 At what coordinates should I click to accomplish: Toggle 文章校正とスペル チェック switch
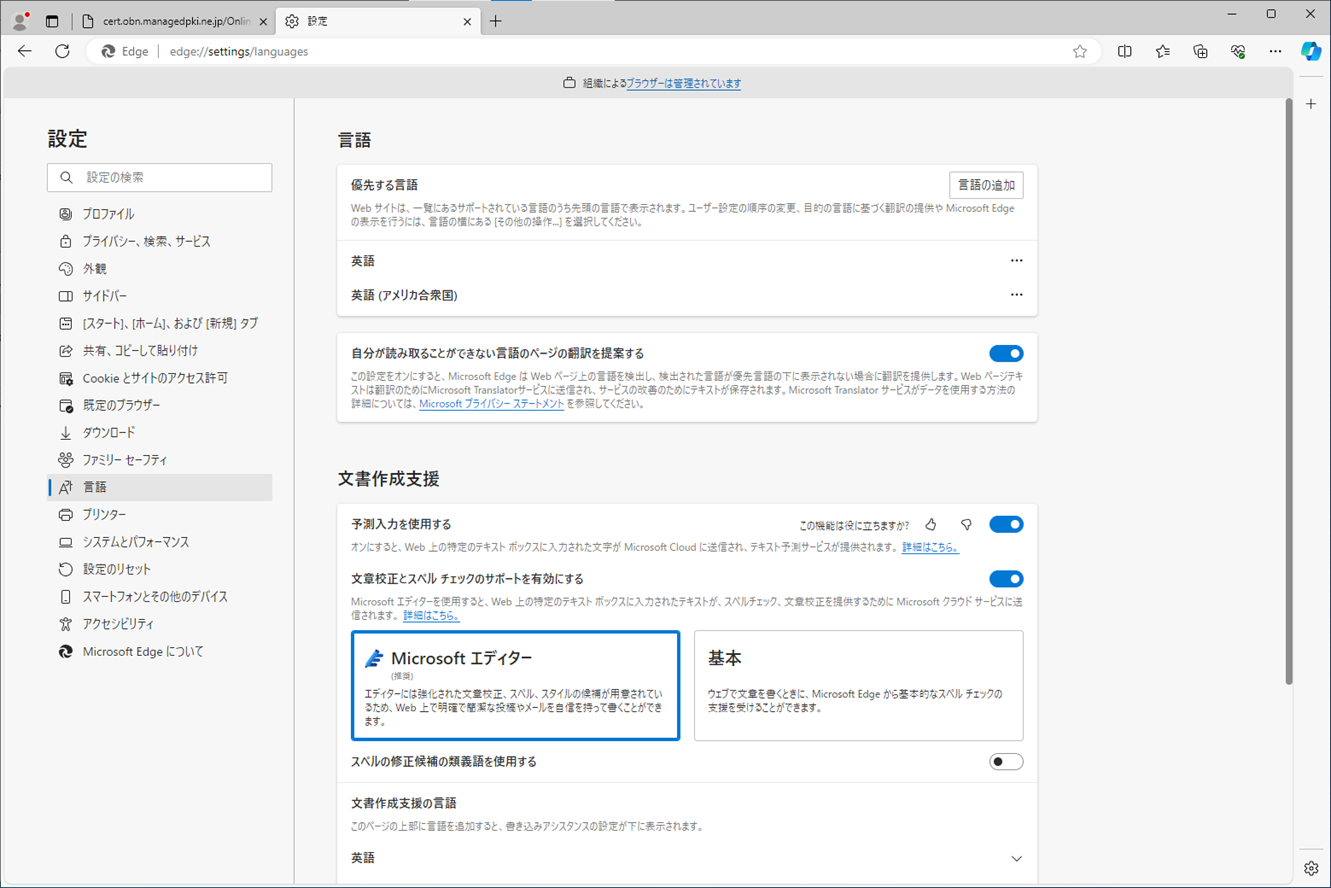click(1006, 579)
